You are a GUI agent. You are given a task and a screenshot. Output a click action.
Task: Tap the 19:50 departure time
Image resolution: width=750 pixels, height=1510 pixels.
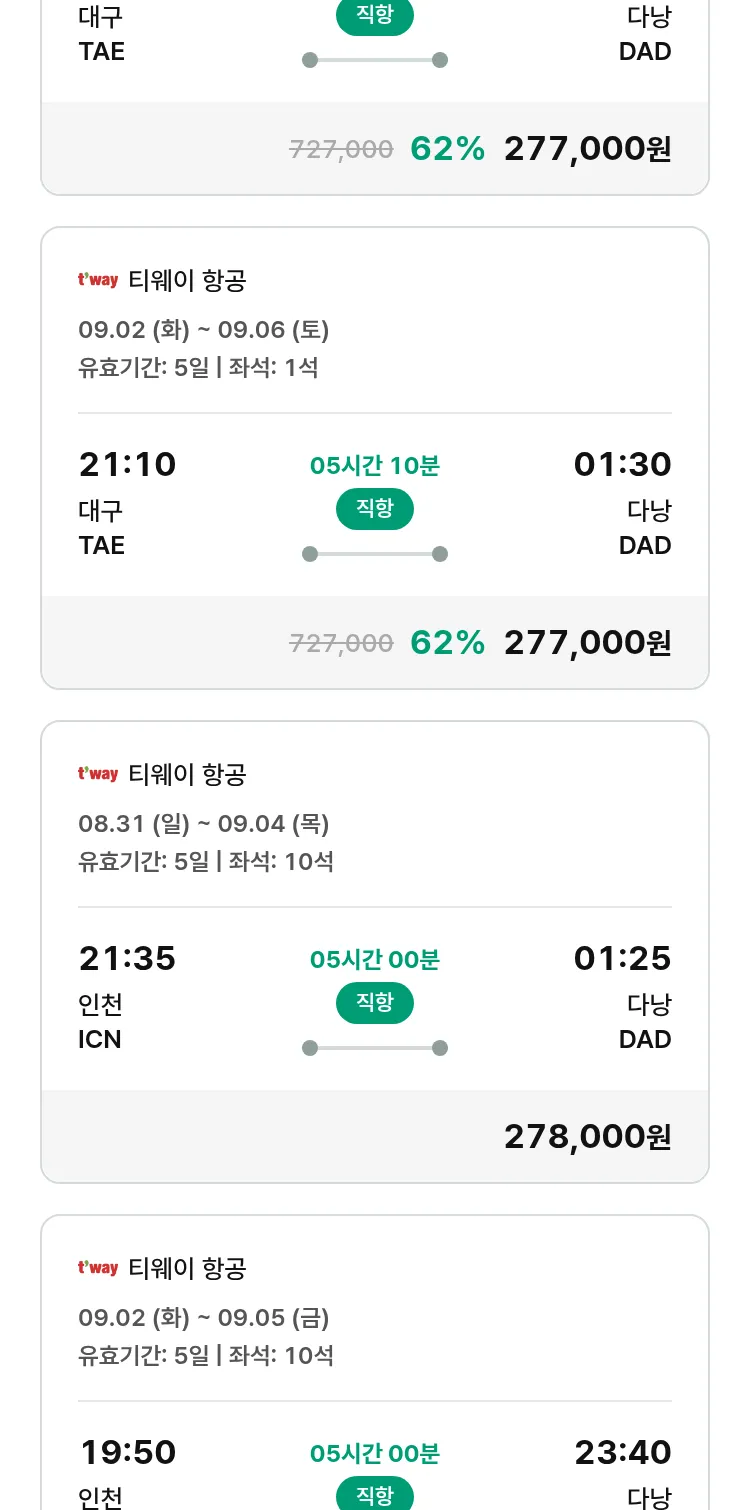(x=127, y=1452)
